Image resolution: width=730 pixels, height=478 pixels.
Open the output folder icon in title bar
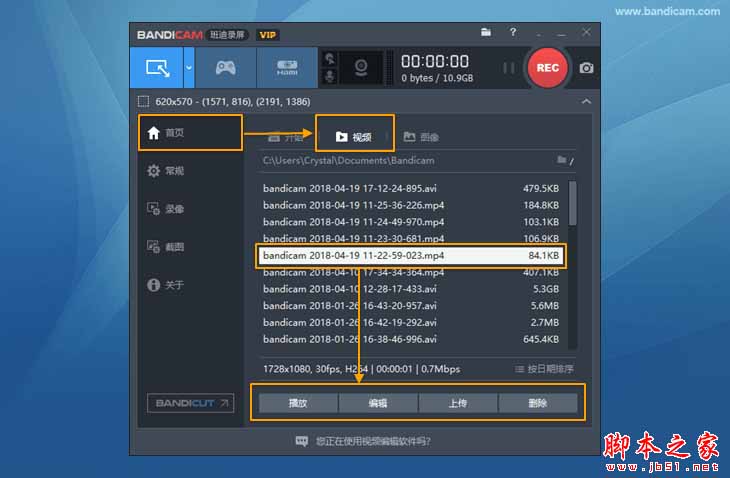(x=486, y=32)
